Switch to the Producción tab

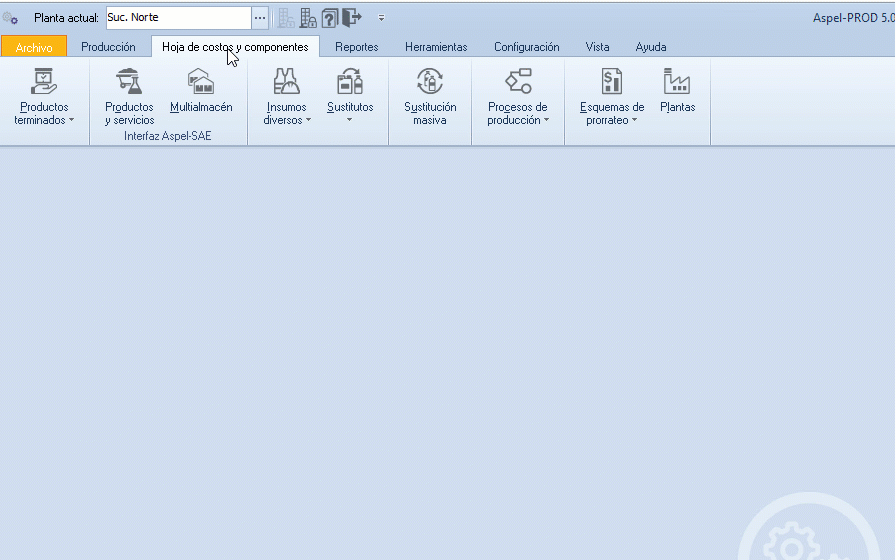[108, 47]
